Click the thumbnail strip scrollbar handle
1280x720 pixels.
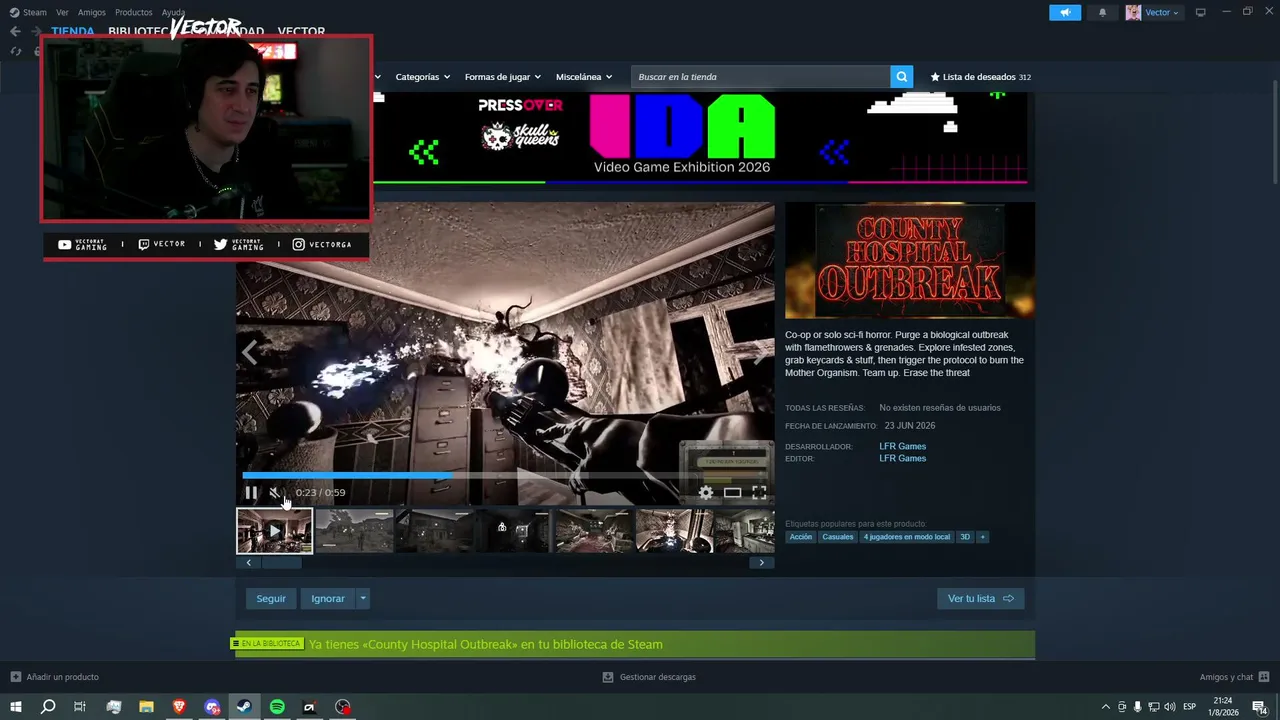pyautogui.click(x=281, y=562)
